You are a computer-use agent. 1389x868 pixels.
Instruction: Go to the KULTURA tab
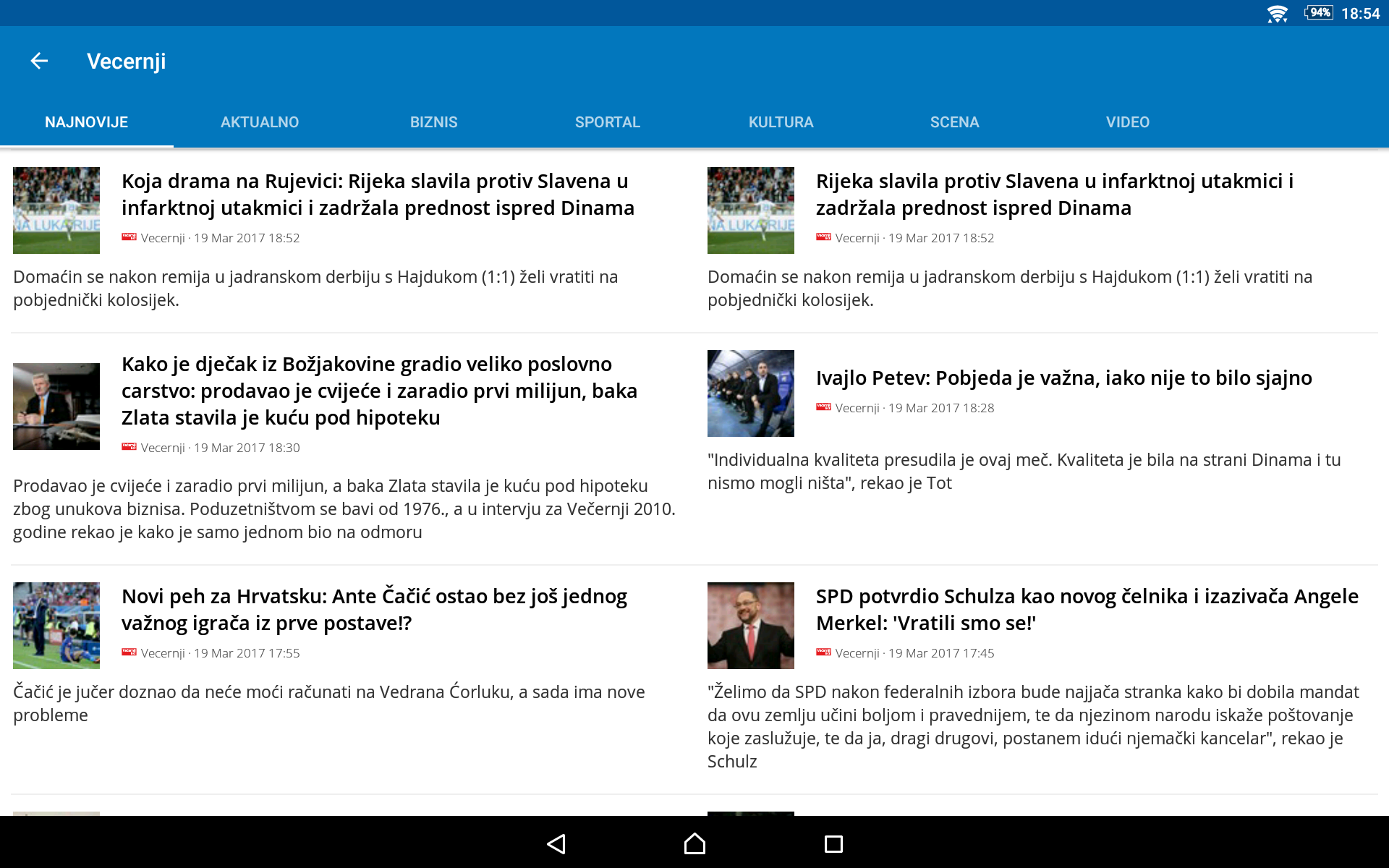coord(781,122)
